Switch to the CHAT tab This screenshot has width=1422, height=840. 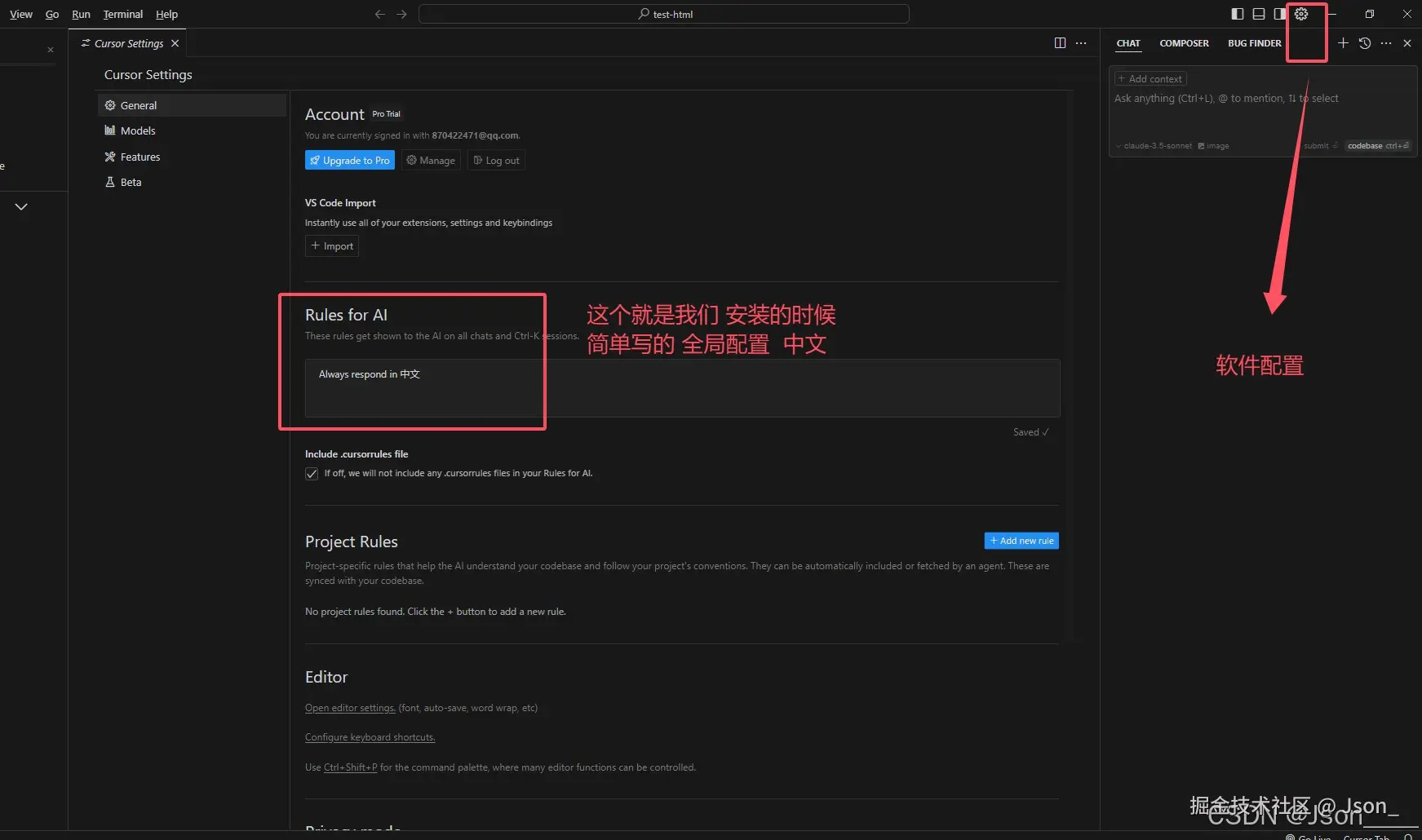click(1128, 43)
